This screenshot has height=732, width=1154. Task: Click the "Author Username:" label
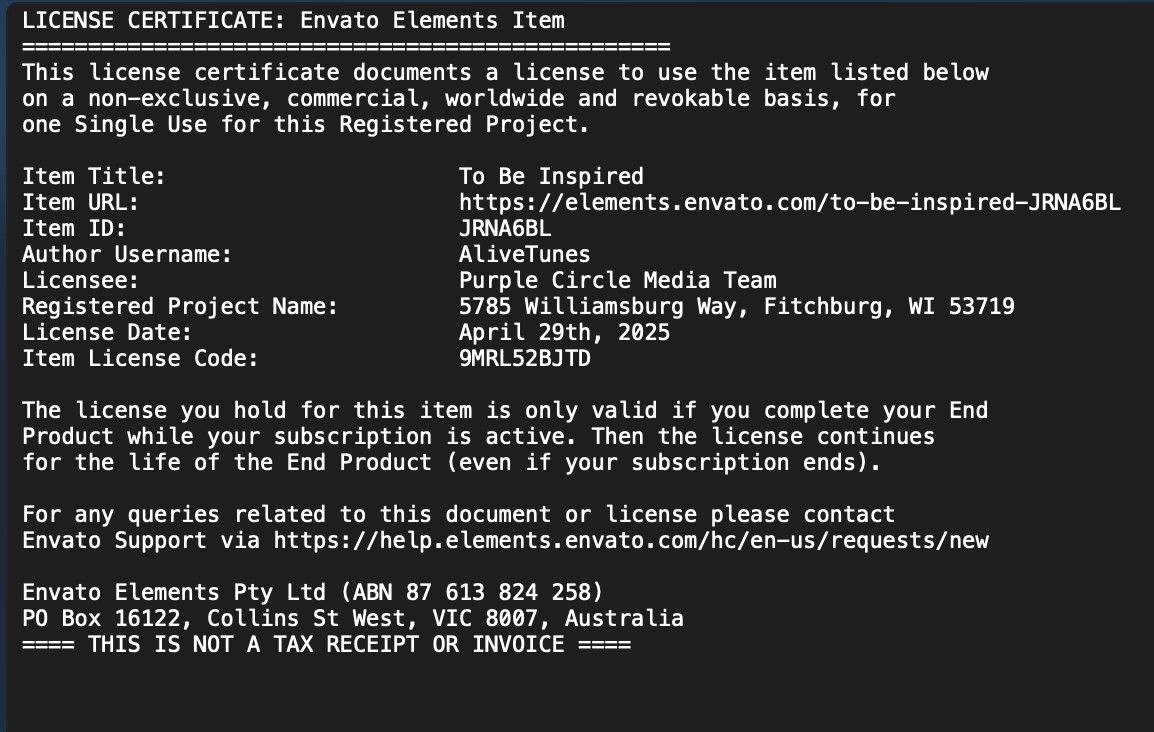point(127,255)
